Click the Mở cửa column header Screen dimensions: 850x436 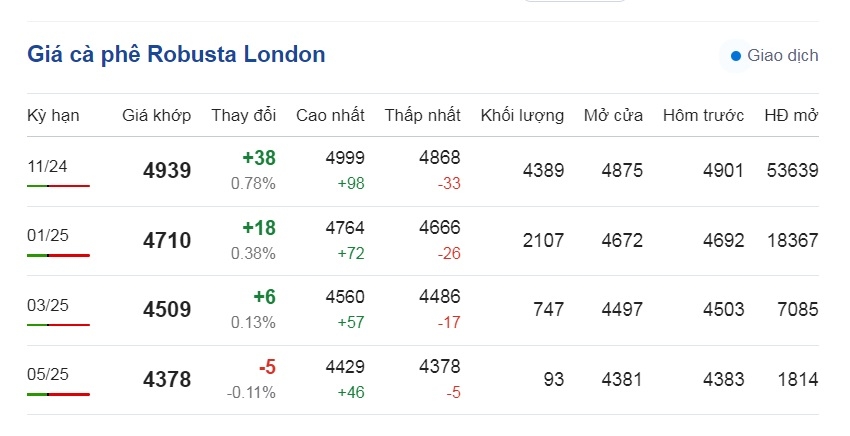coord(613,115)
